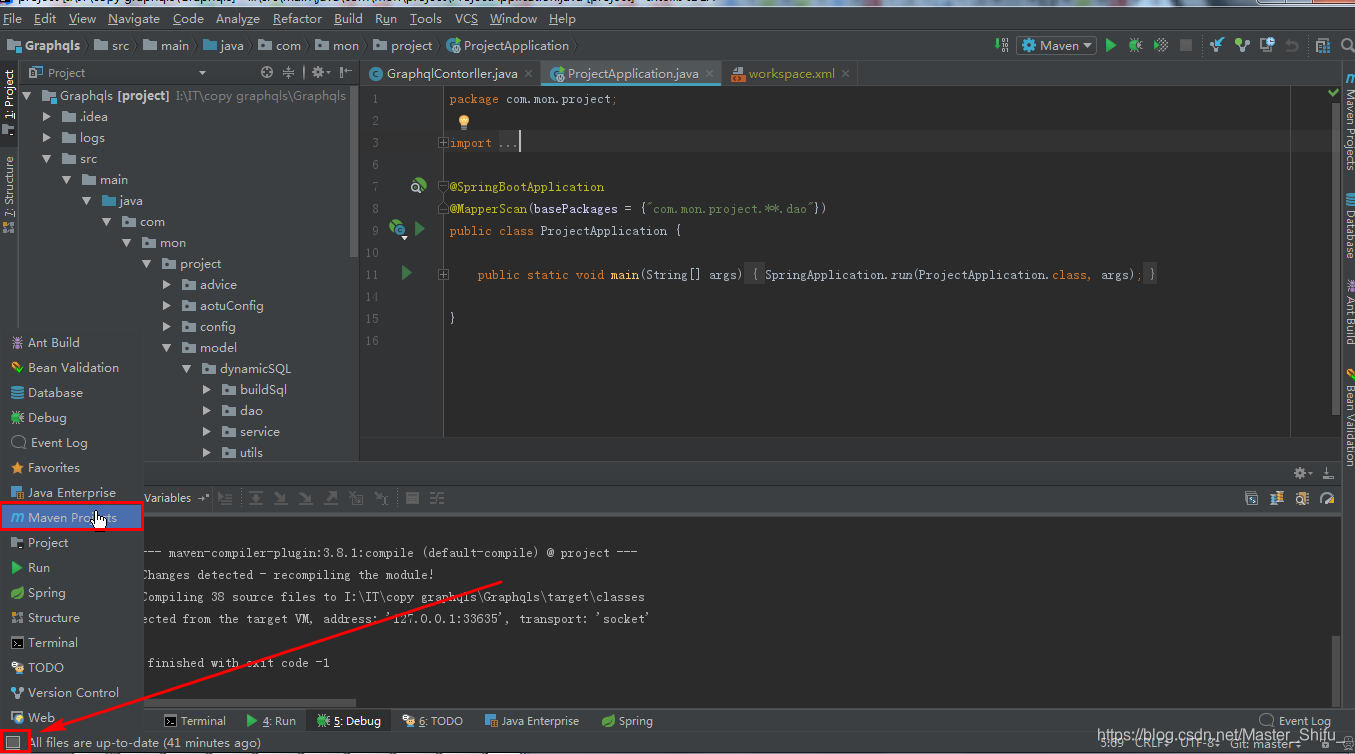Viewport: 1355px width, 754px height.
Task: Click hide debug panel download-style icon
Action: (1328, 473)
